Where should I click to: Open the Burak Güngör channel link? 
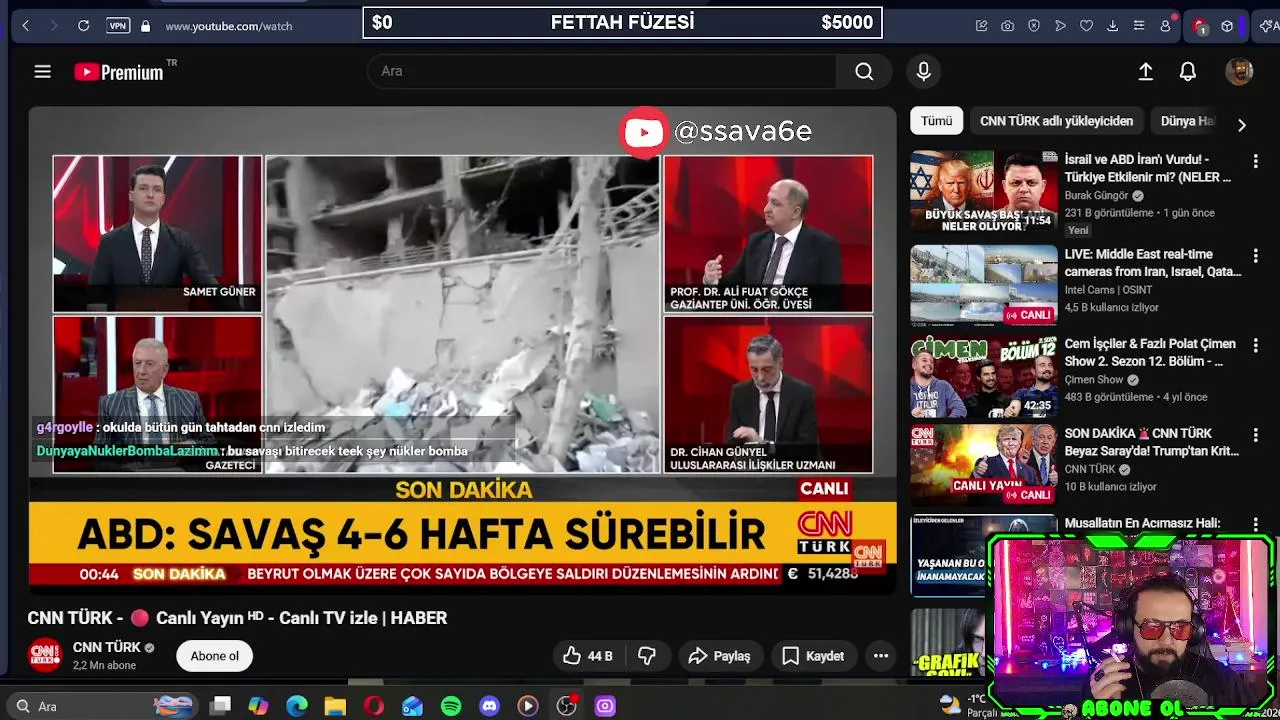[1096, 195]
